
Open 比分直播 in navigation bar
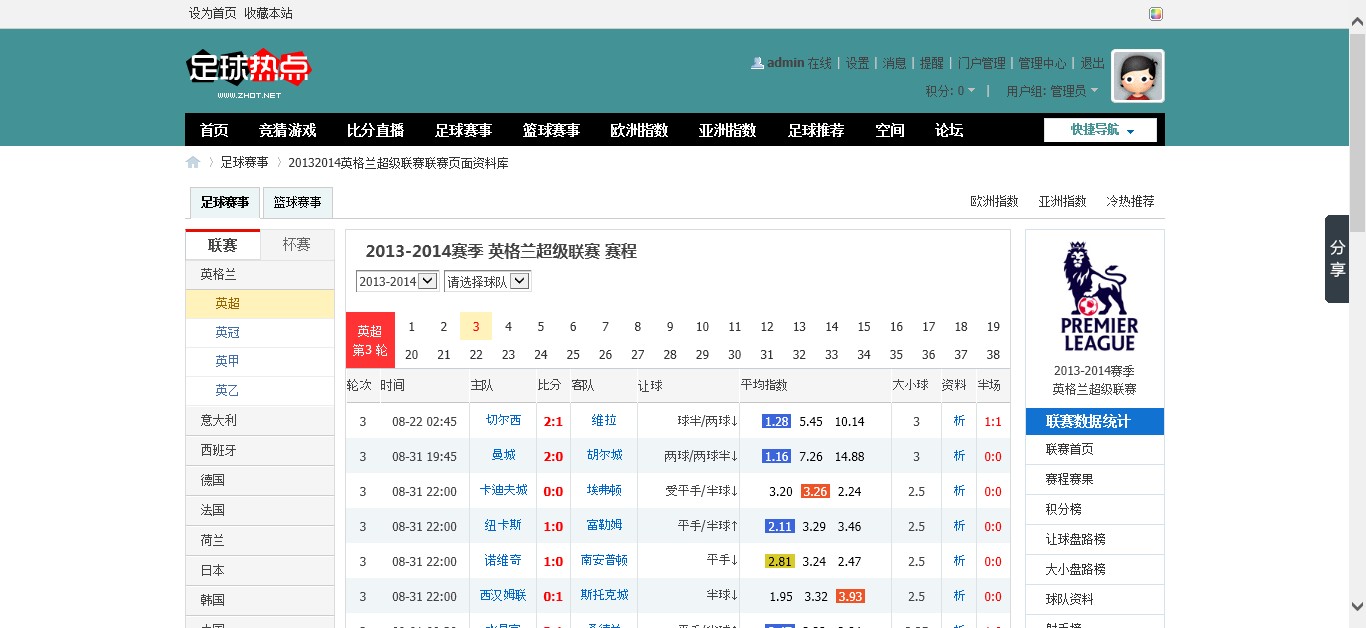pos(375,130)
